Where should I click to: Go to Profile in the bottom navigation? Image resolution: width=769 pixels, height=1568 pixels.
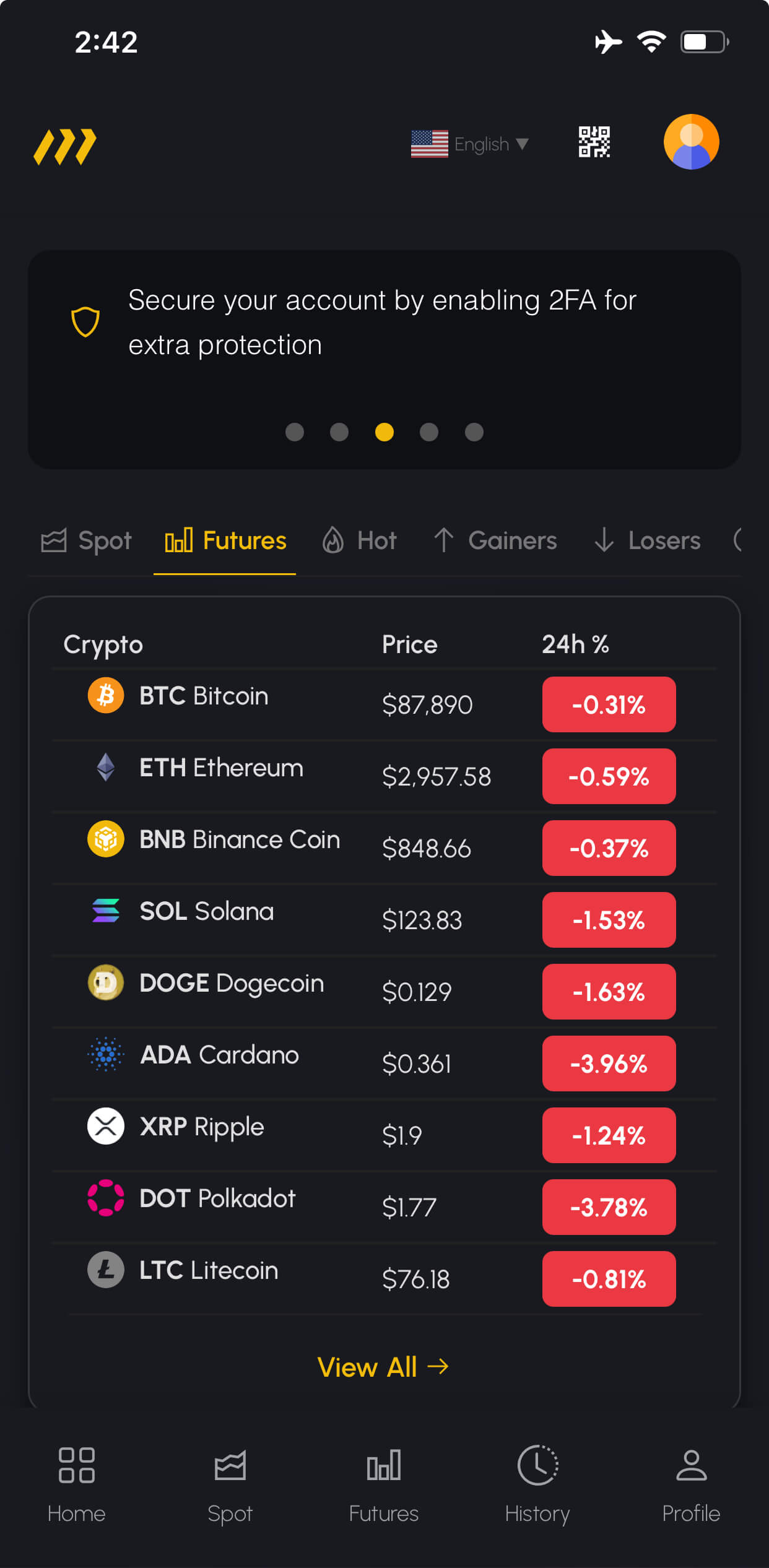(x=691, y=1484)
